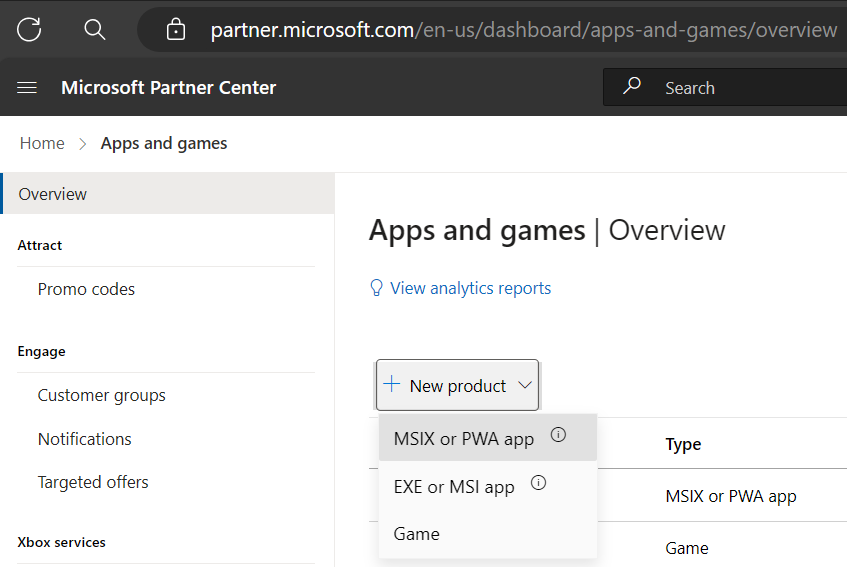
Task: Open the View analytics reports link
Action: pos(470,288)
